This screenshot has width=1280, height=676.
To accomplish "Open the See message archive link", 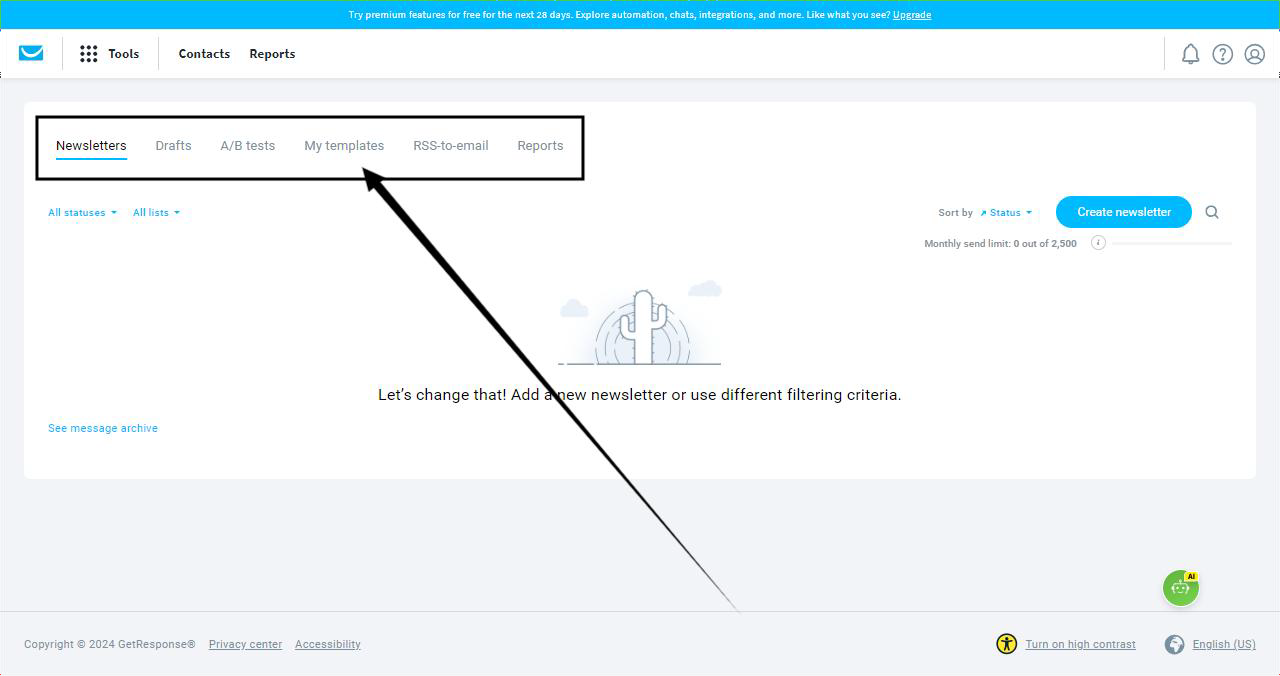I will [x=103, y=428].
